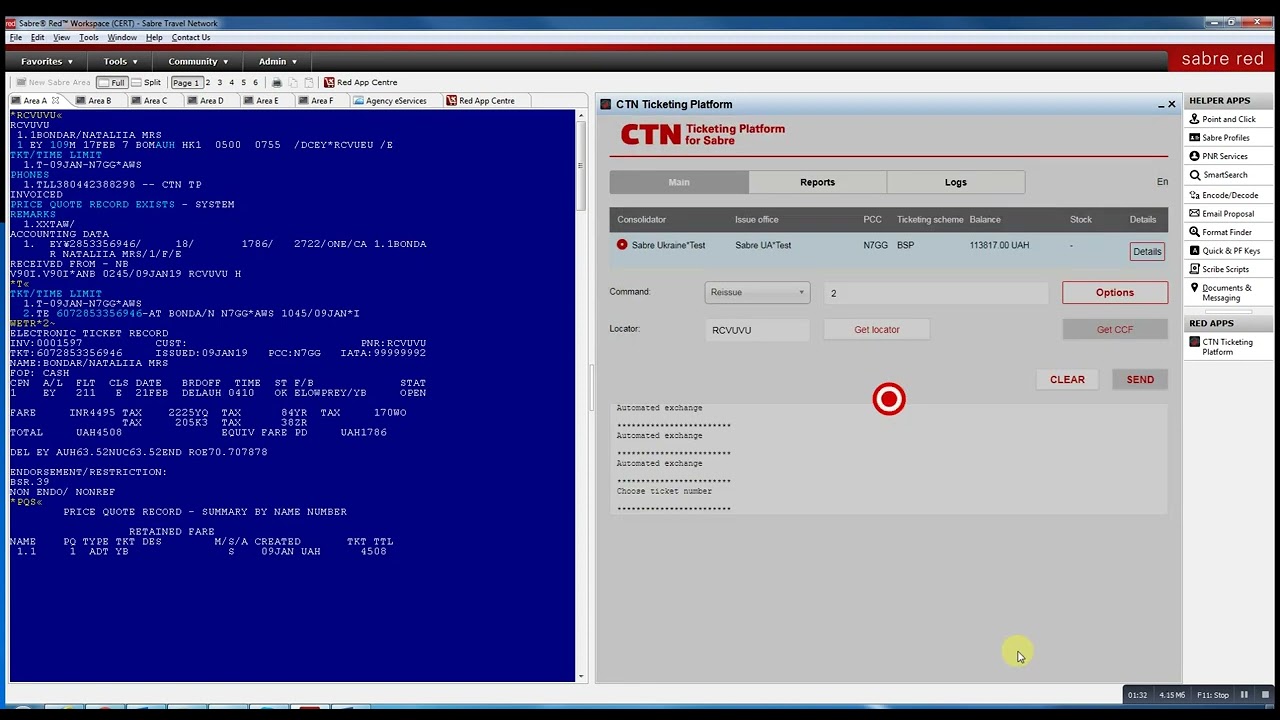Click the Details button for Sabre Ukraine

1147,251
